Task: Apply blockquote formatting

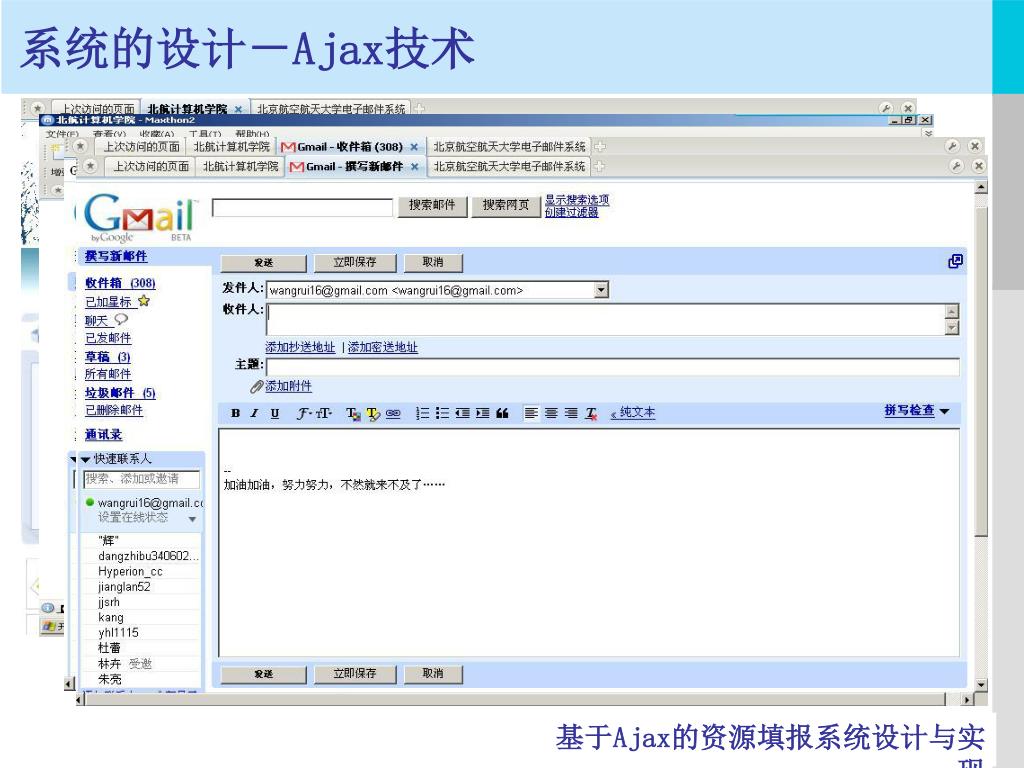Action: click(x=502, y=413)
